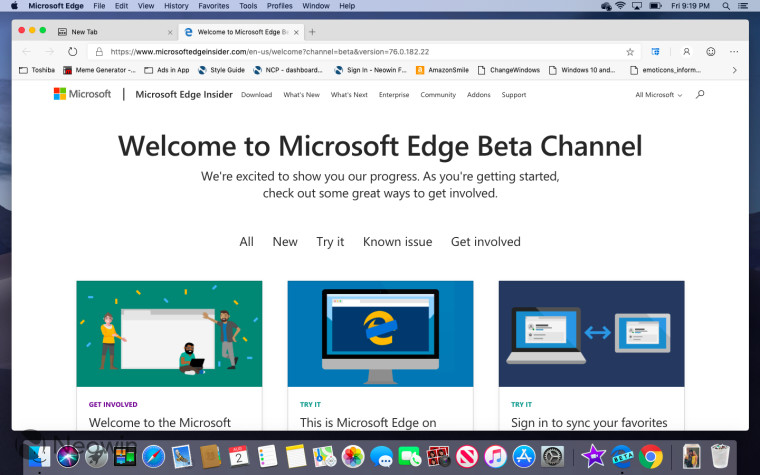Image resolution: width=760 pixels, height=475 pixels.
Task: Open the profile icon in the toolbar
Action: click(x=686, y=51)
